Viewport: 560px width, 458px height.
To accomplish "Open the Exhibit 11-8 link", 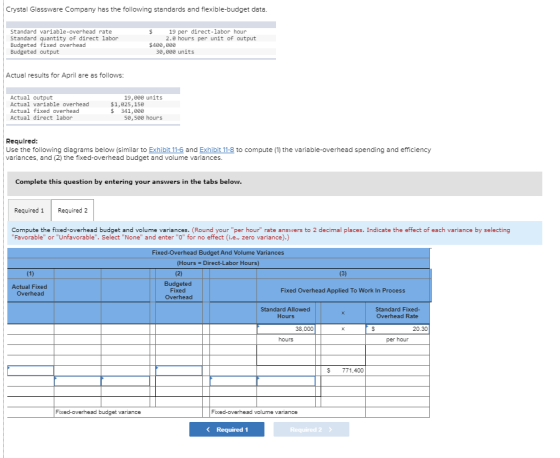I will tap(217, 150).
